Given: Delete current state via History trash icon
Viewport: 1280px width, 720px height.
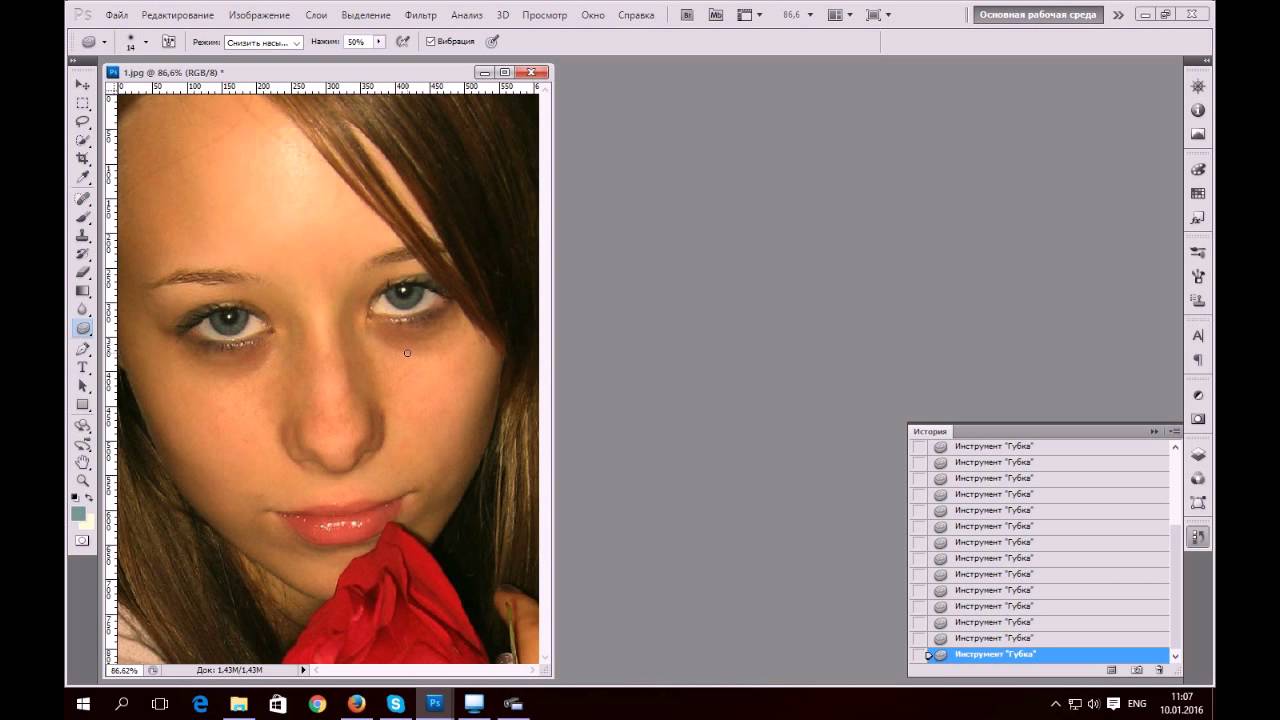Looking at the screenshot, I should [x=1160, y=670].
